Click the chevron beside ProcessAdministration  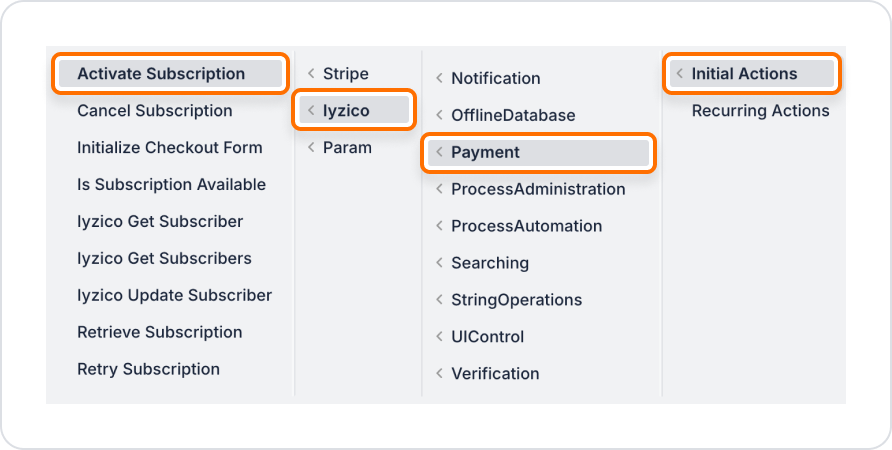439,189
